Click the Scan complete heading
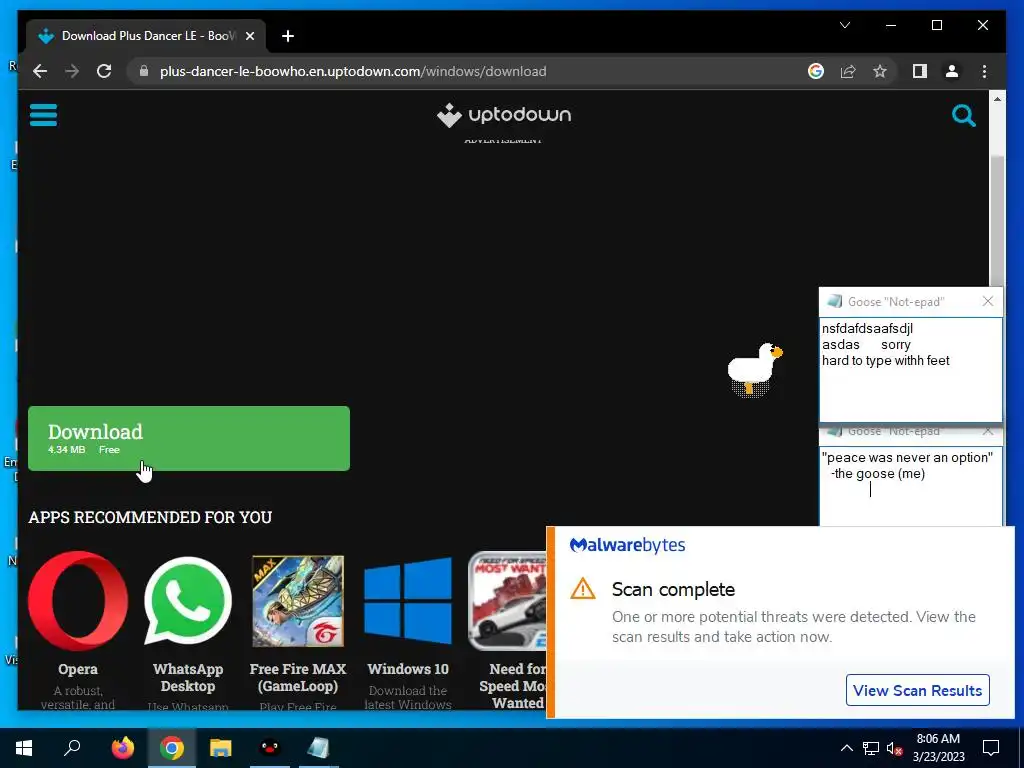 (673, 589)
